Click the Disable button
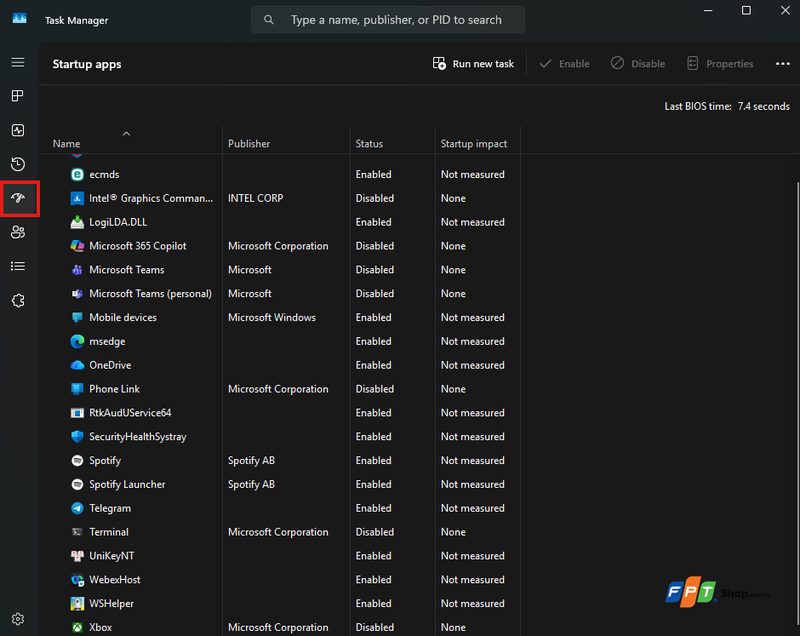Screen dimensions: 800x636 (x=638, y=64)
